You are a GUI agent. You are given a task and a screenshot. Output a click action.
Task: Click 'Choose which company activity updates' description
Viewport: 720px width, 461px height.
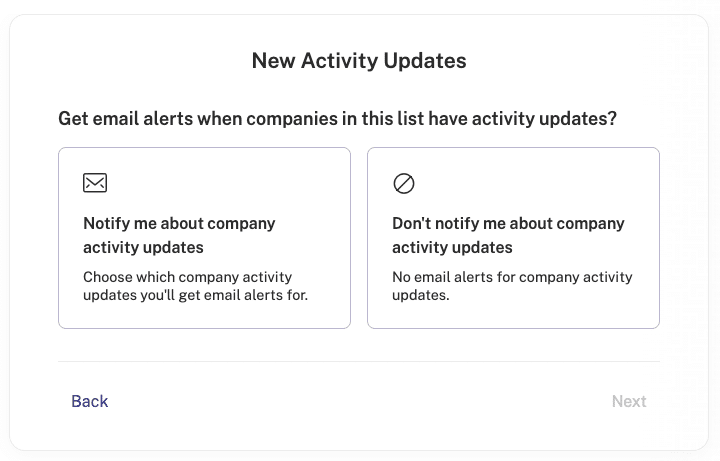(195, 286)
